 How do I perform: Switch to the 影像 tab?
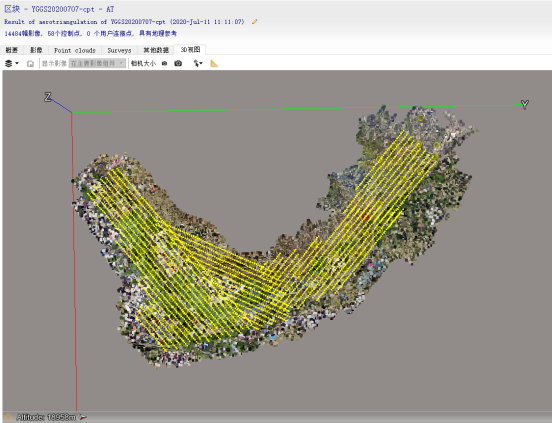click(36, 50)
